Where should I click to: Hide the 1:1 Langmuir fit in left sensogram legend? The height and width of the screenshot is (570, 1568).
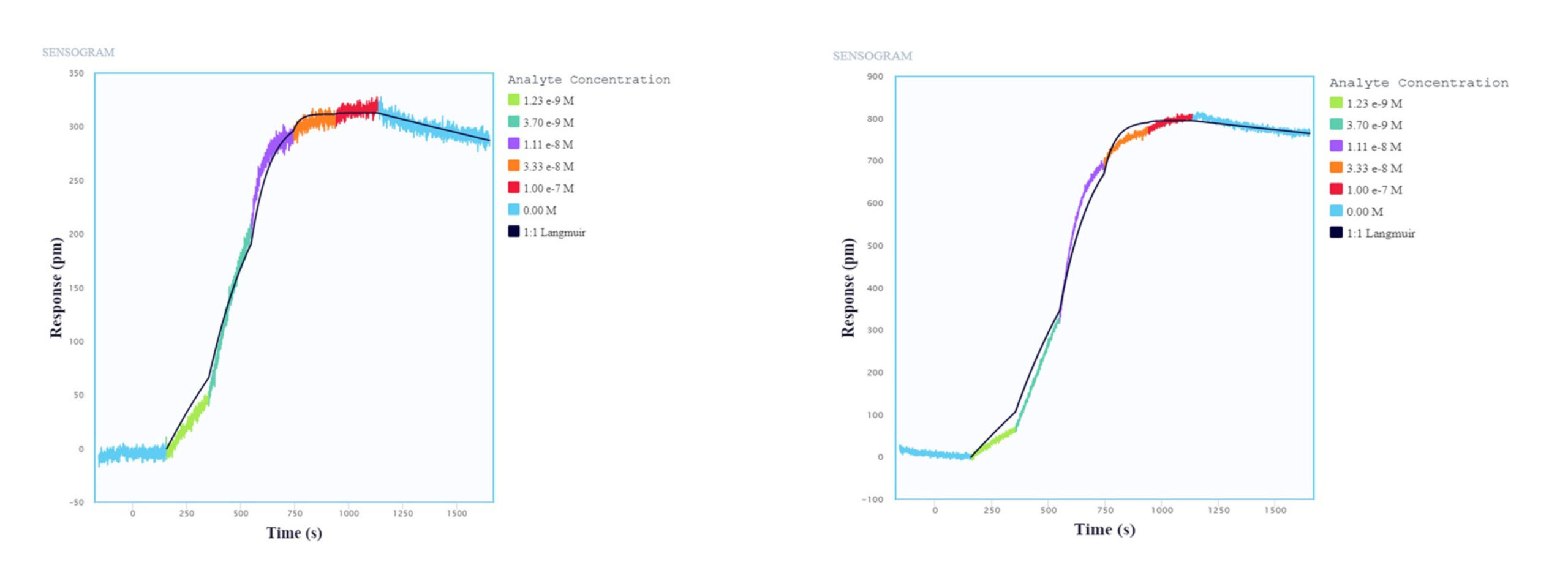click(513, 232)
